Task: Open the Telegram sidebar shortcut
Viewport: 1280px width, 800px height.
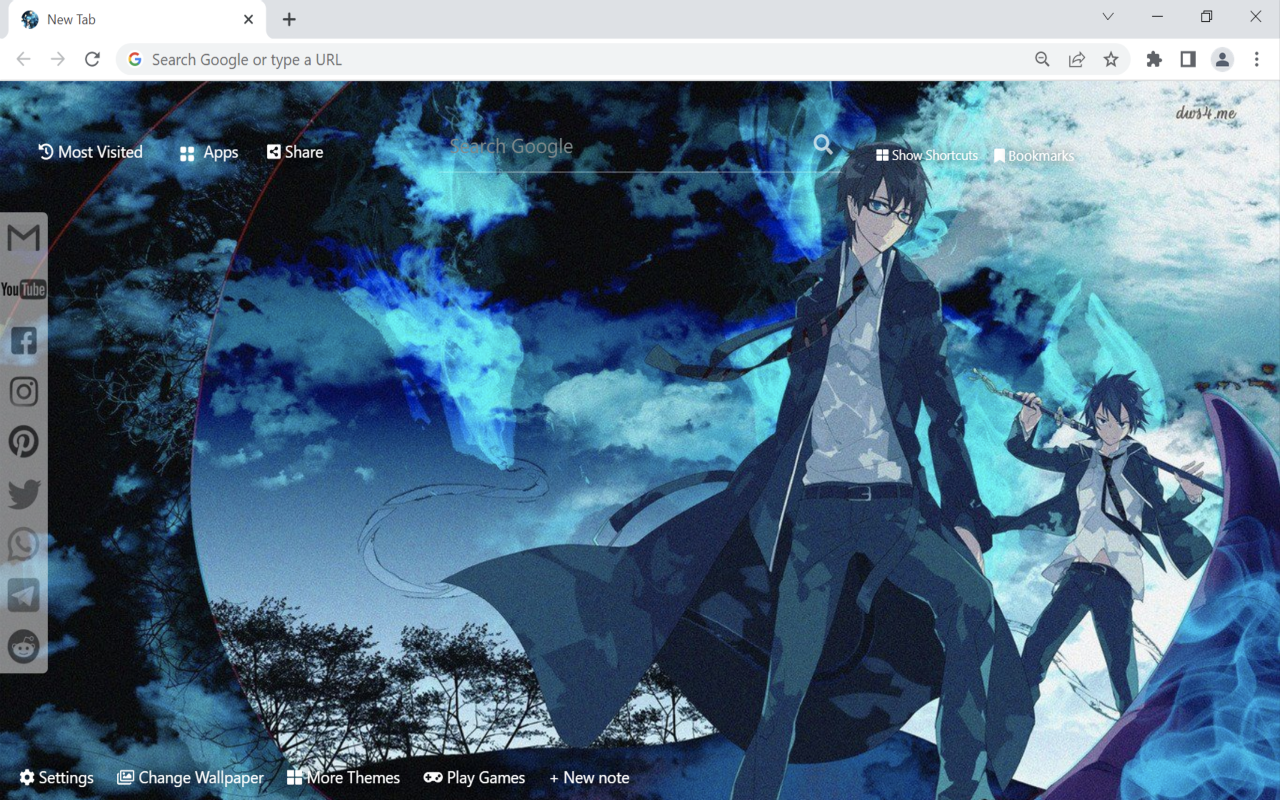Action: point(23,595)
